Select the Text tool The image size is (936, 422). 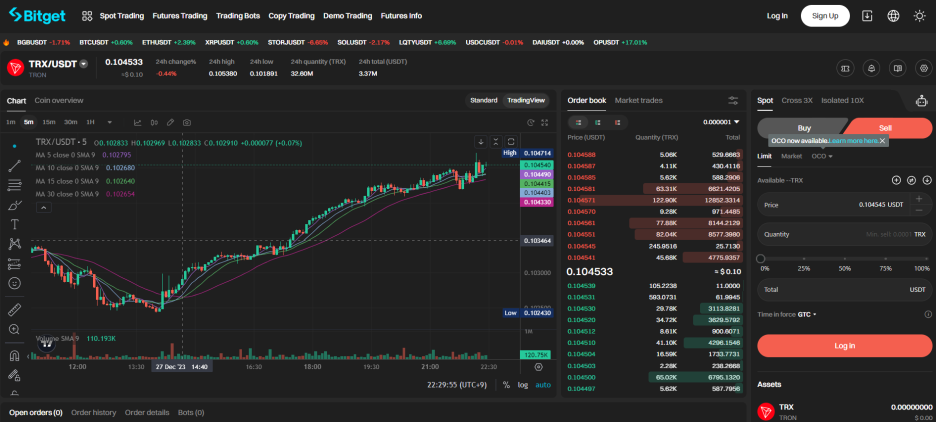14,224
